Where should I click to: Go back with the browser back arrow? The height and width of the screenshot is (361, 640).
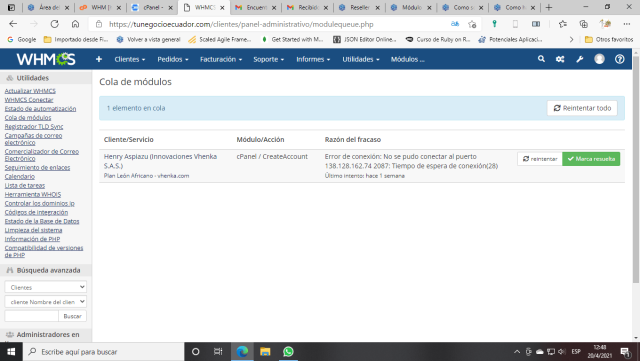(x=13, y=24)
